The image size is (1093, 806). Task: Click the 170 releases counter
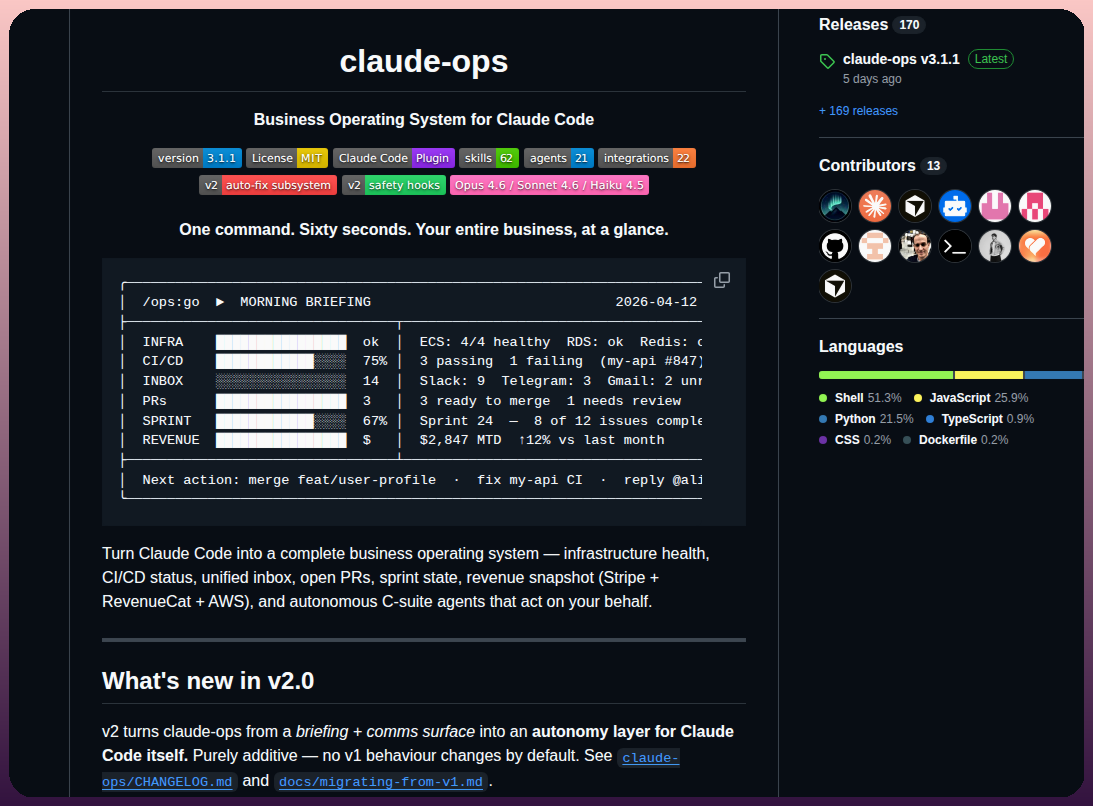(x=909, y=25)
